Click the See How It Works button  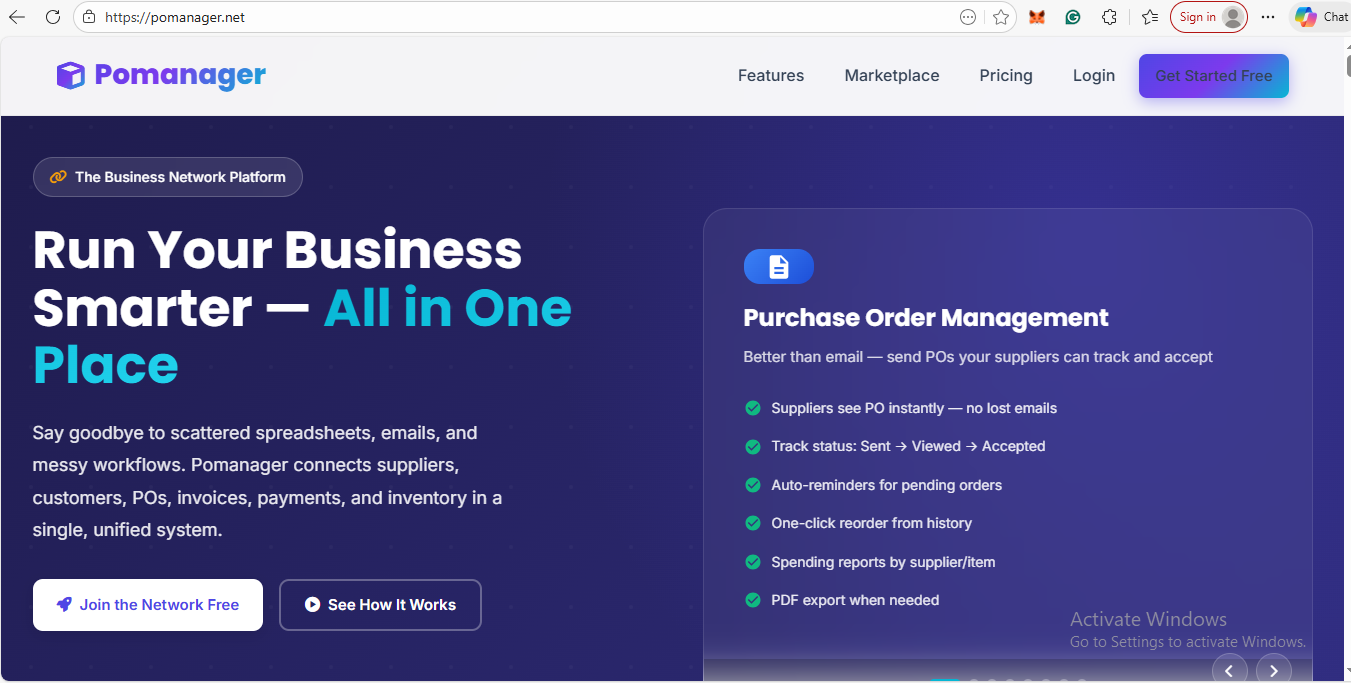(x=380, y=605)
